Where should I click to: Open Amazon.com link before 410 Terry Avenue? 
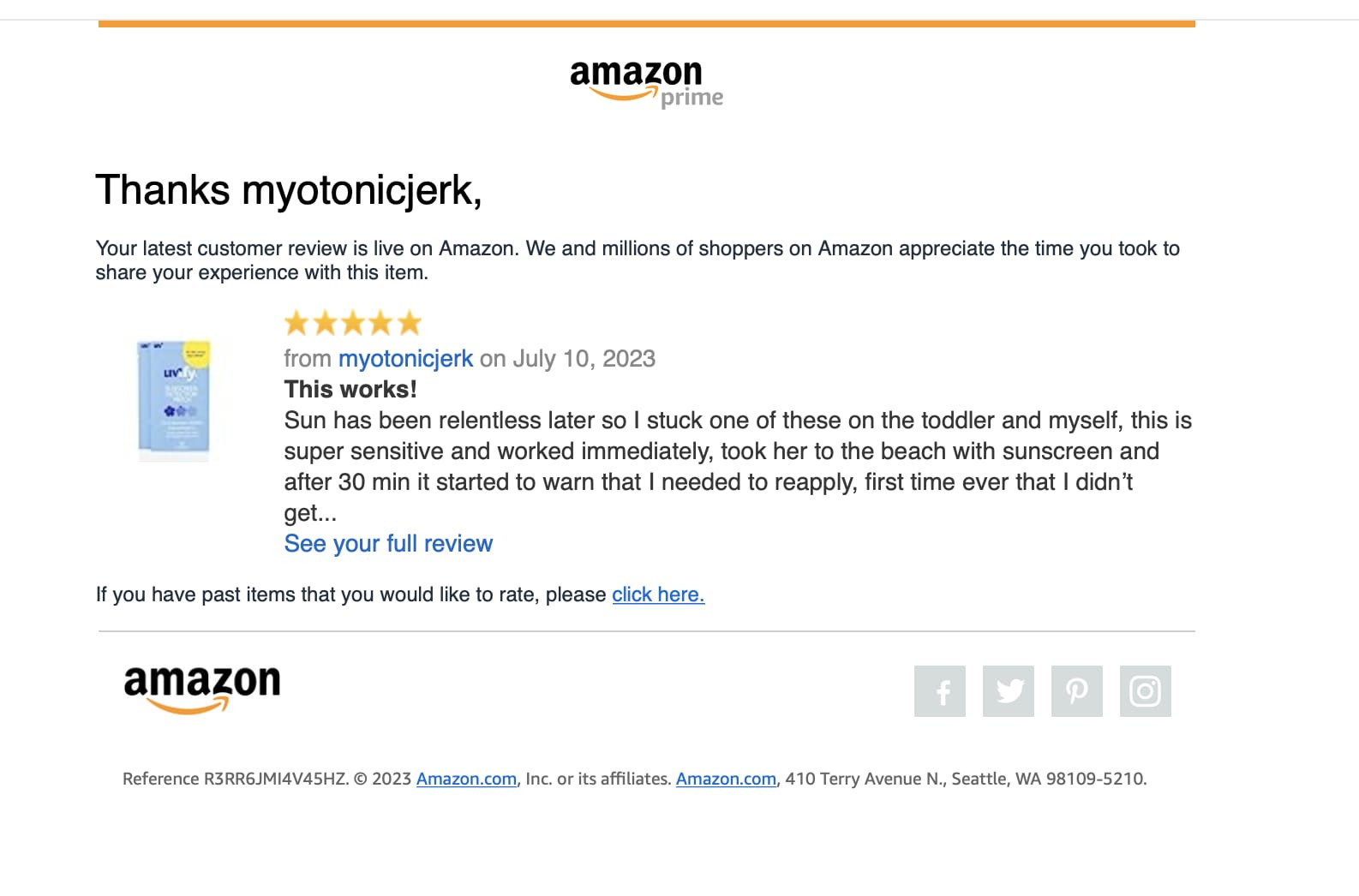pos(726,779)
